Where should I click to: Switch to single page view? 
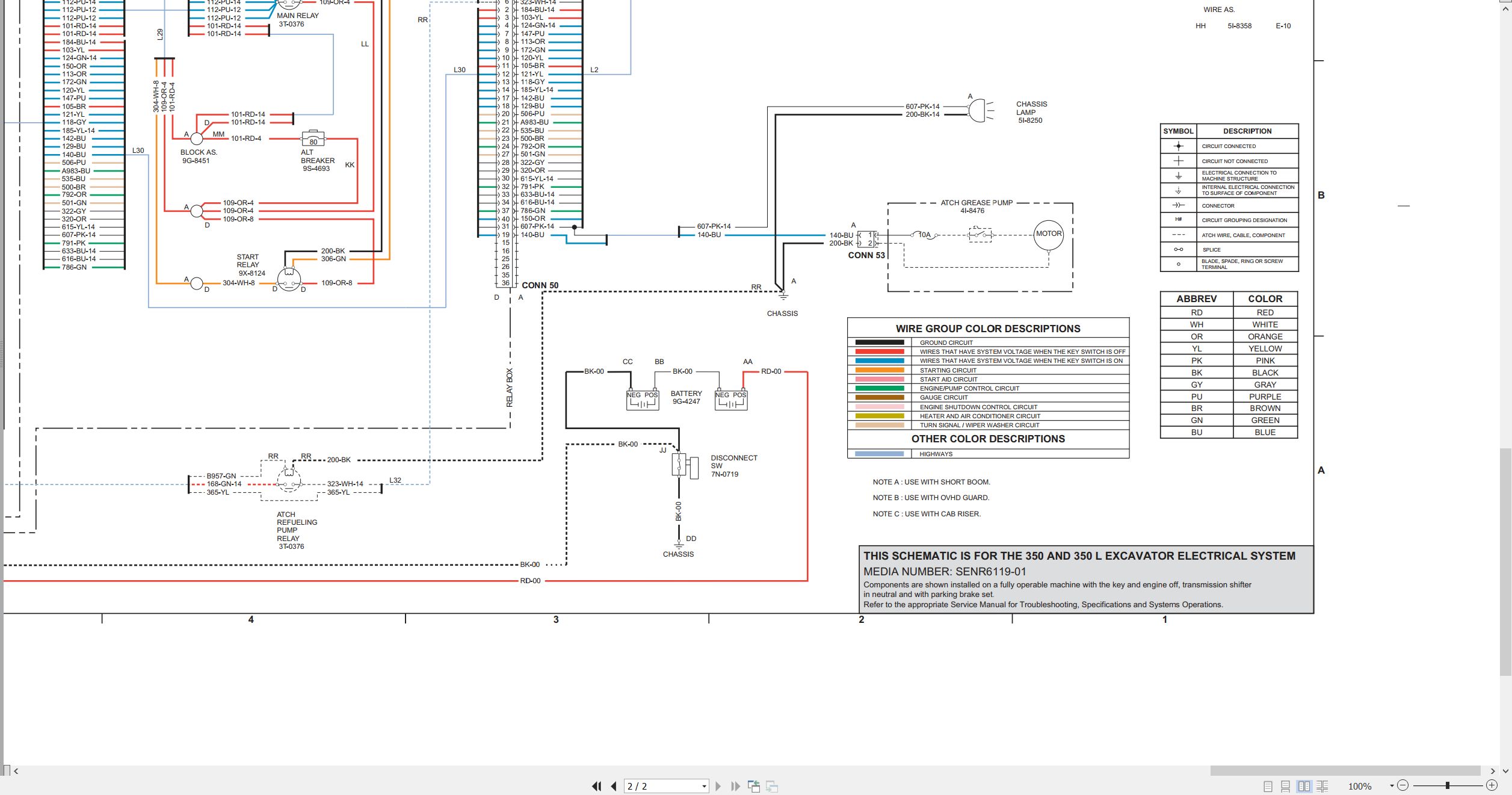click(x=1268, y=786)
